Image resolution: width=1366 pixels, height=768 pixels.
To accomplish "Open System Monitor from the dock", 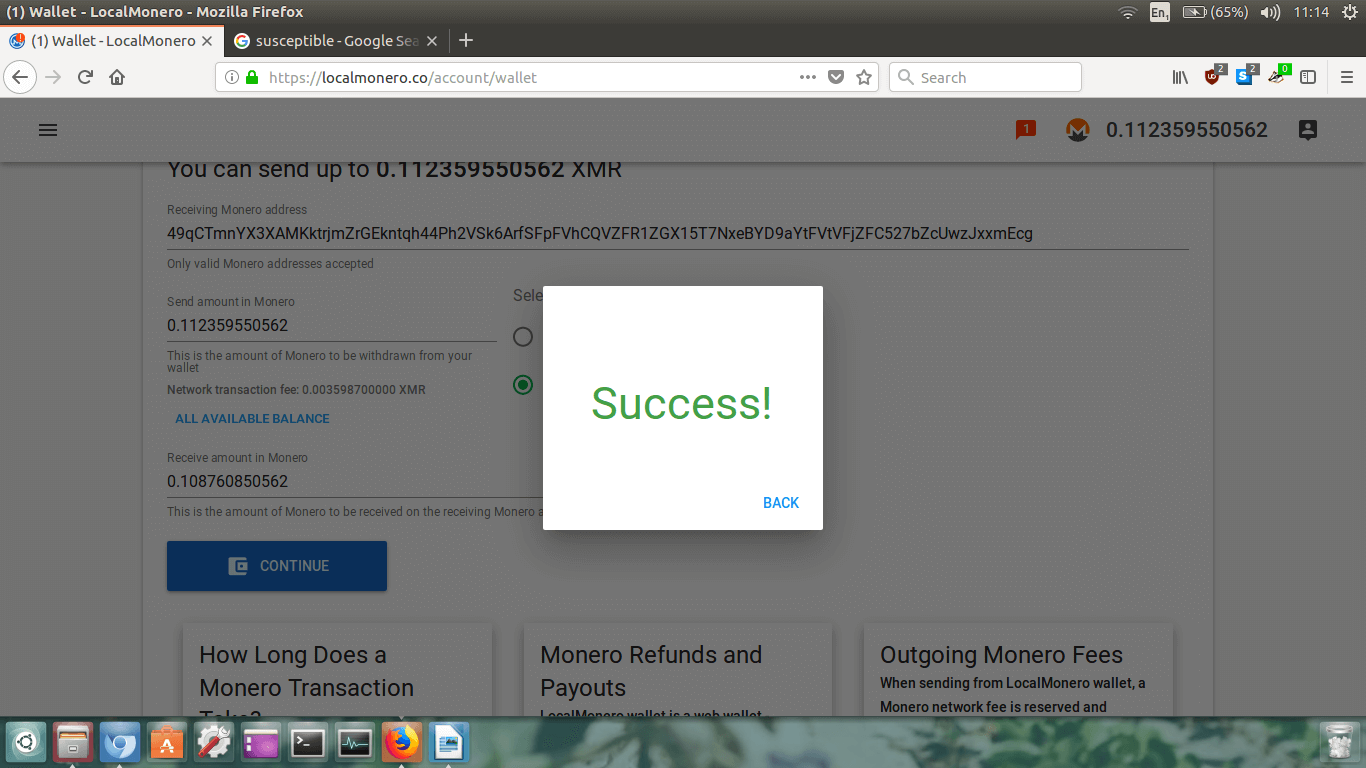I will [x=355, y=742].
